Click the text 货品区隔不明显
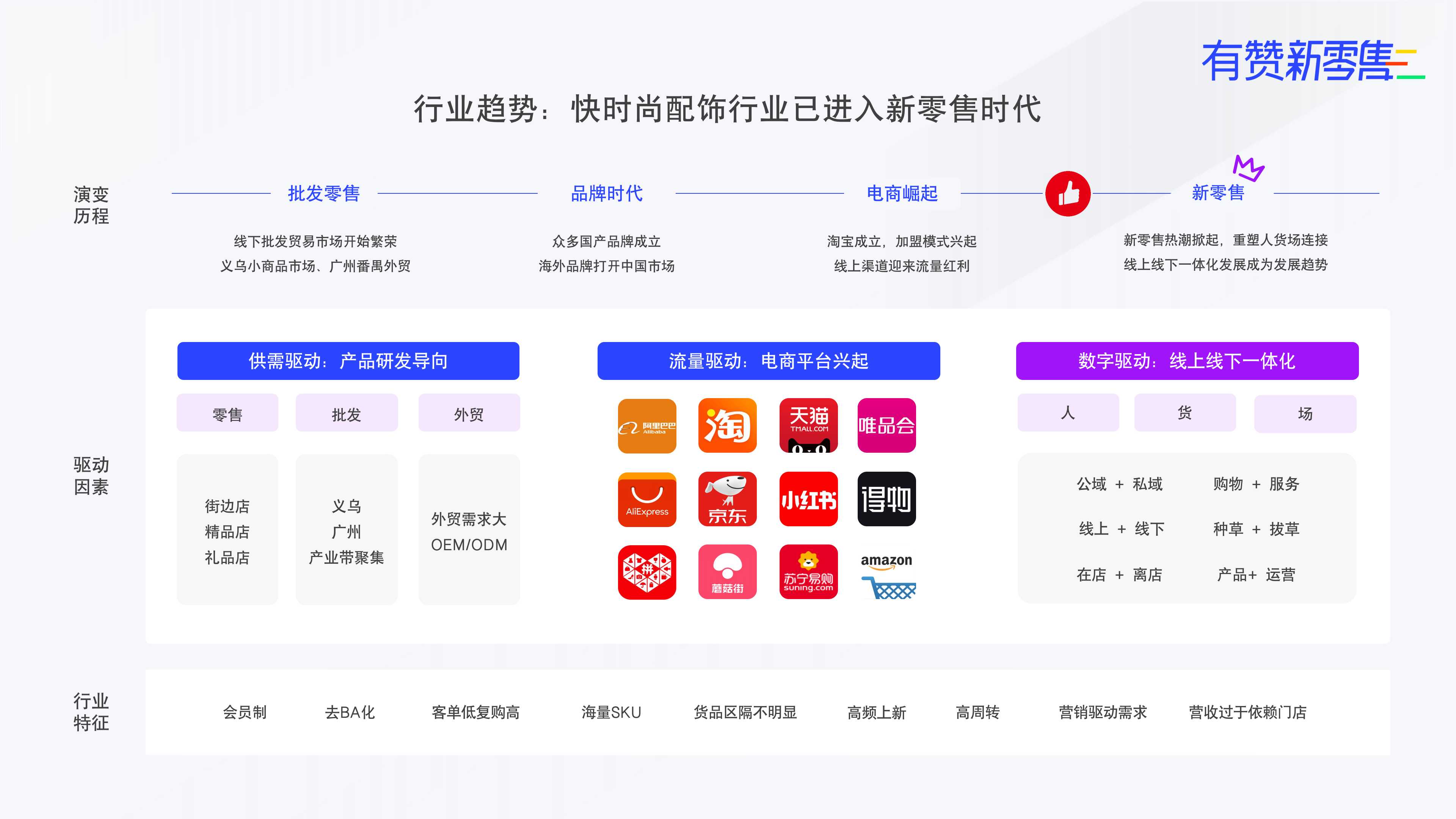 (x=745, y=712)
